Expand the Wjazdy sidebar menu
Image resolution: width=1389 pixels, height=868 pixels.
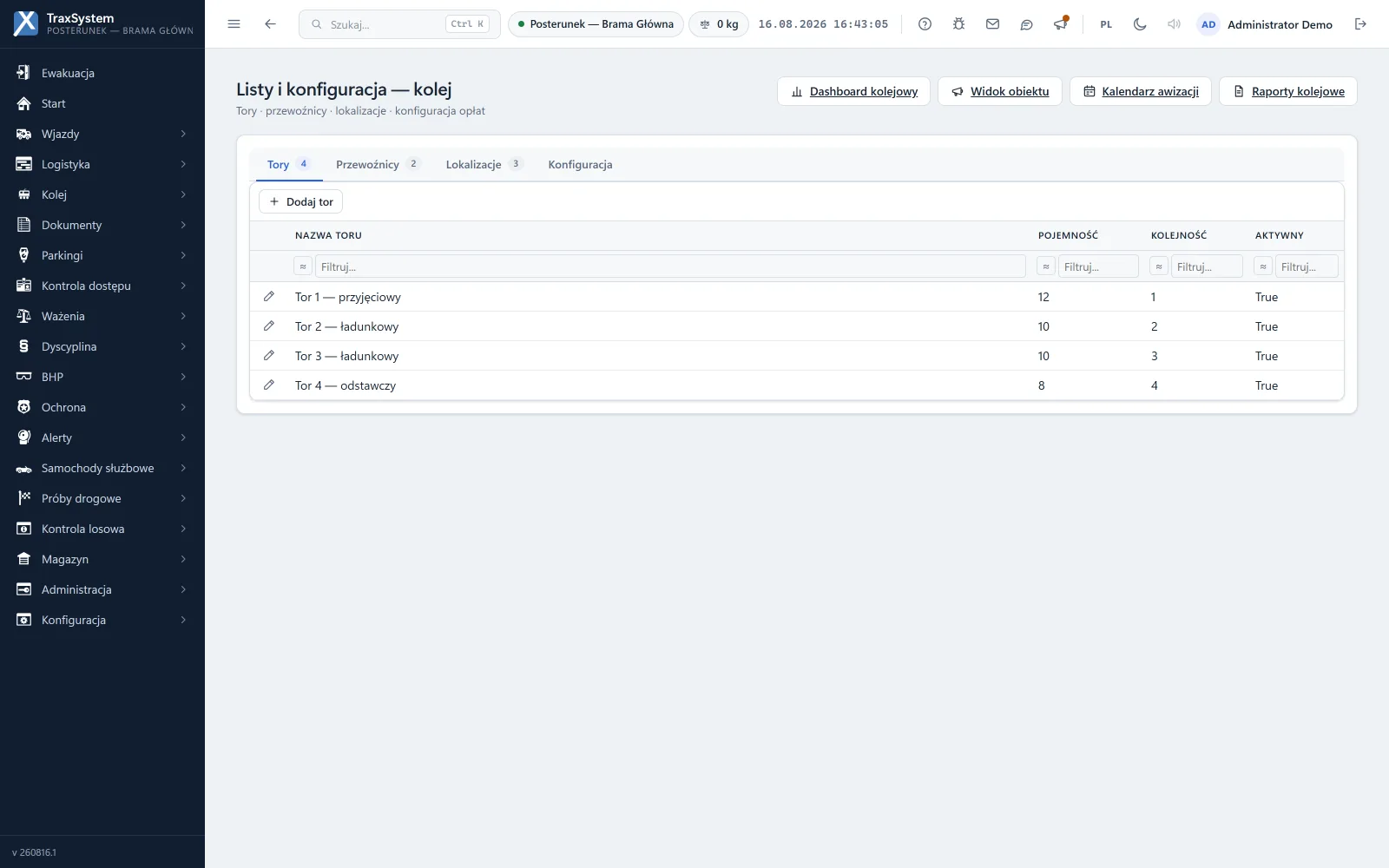point(102,134)
